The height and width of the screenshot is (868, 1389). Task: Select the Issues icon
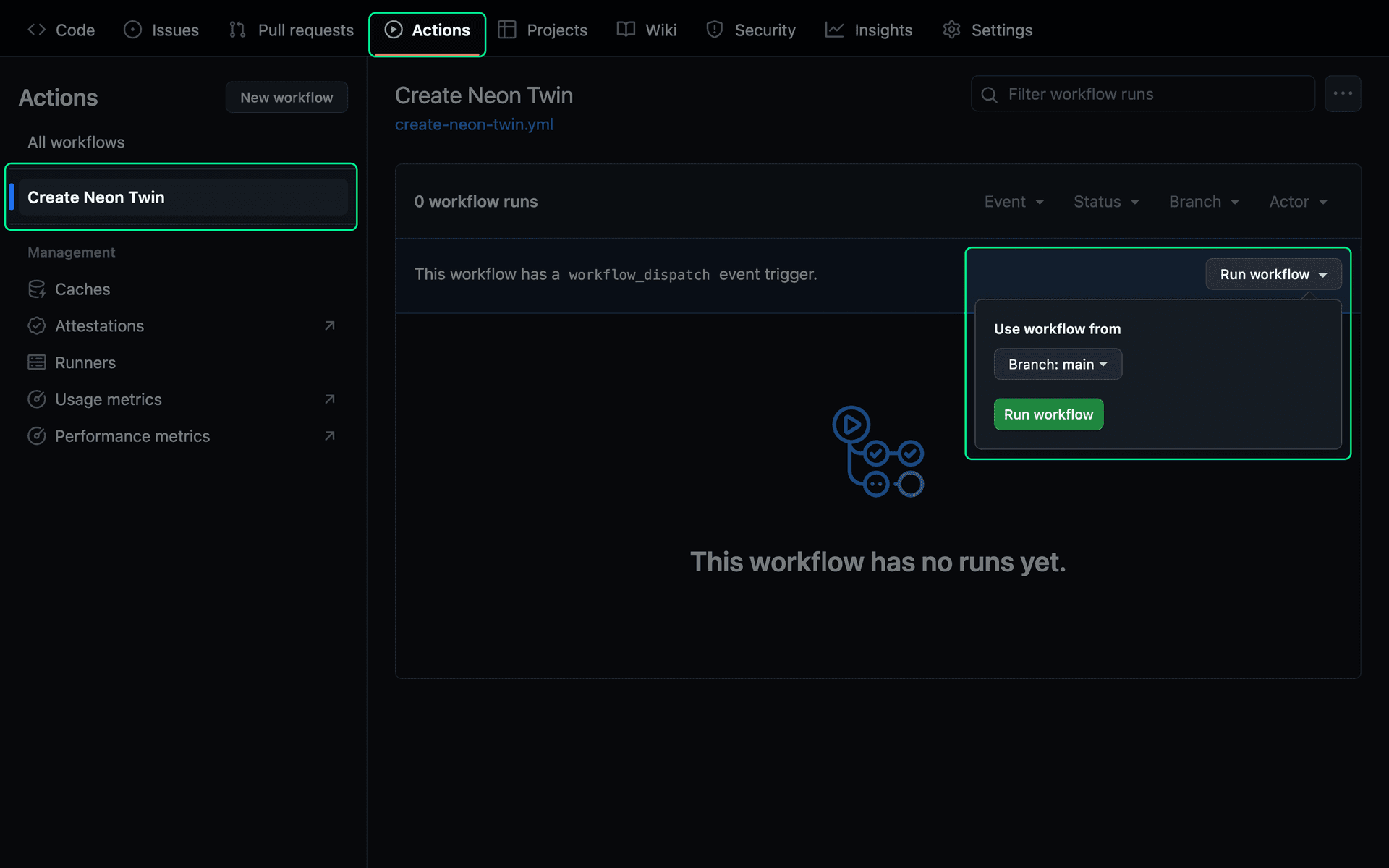pyautogui.click(x=132, y=30)
